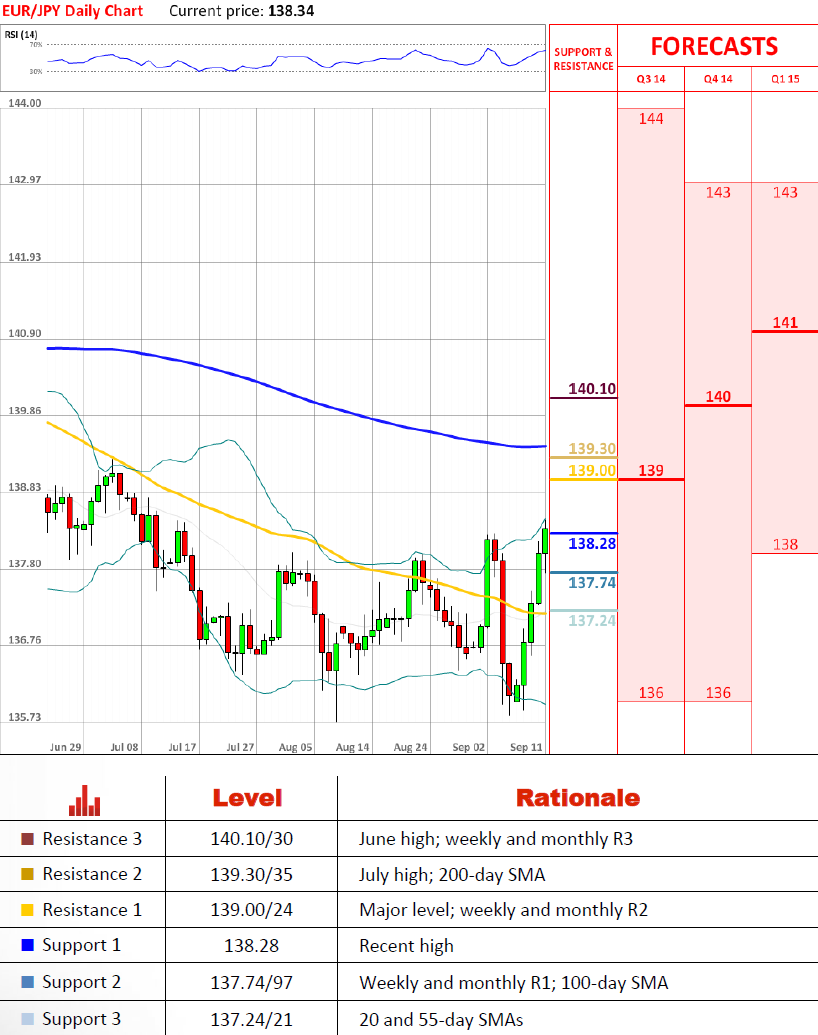This screenshot has height=1035, width=818.
Task: Click the Sep 11 date axis label
Action: coord(526,747)
